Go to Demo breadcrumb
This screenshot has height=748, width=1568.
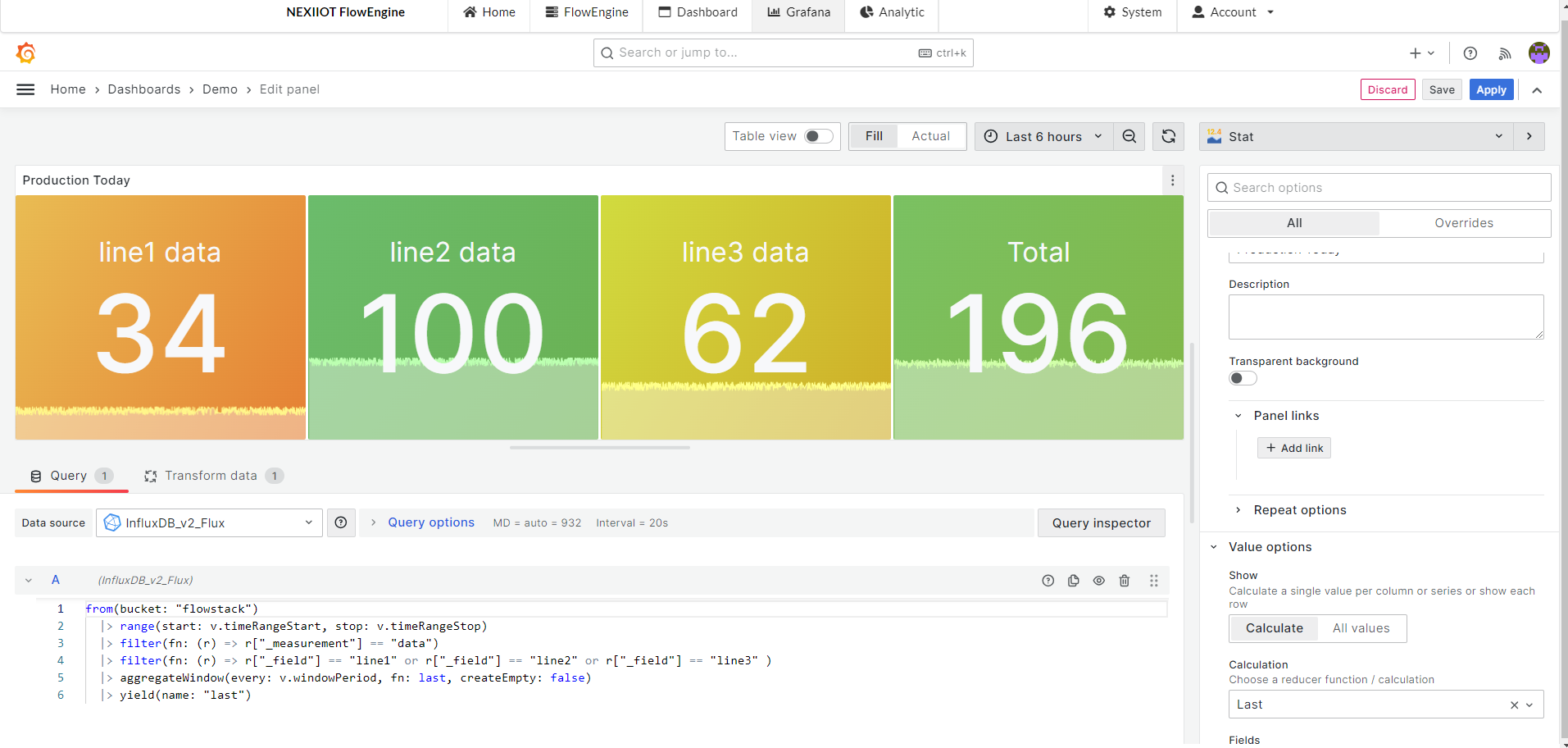click(x=220, y=89)
